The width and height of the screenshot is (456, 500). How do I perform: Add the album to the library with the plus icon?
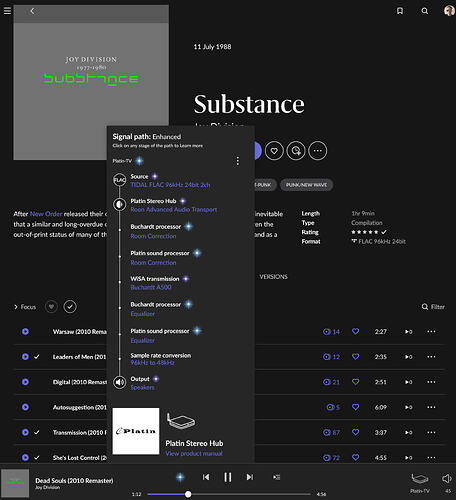click(x=296, y=151)
